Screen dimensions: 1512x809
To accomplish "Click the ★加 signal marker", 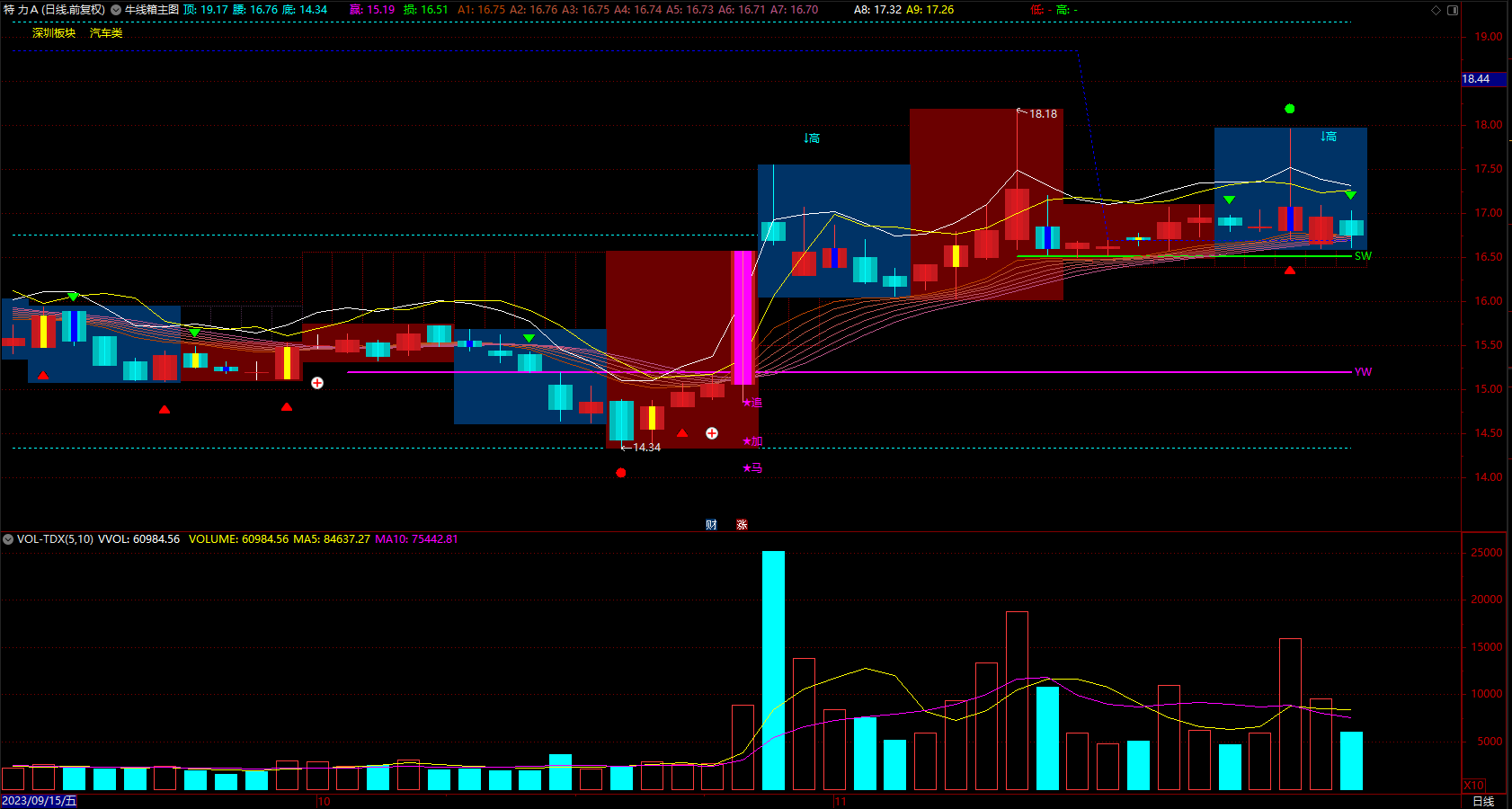I will [752, 441].
